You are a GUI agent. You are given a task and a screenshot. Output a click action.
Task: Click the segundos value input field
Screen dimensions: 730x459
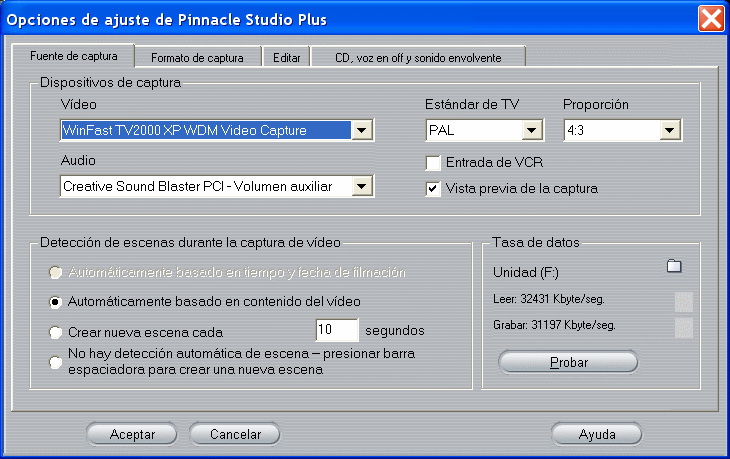tap(337, 330)
